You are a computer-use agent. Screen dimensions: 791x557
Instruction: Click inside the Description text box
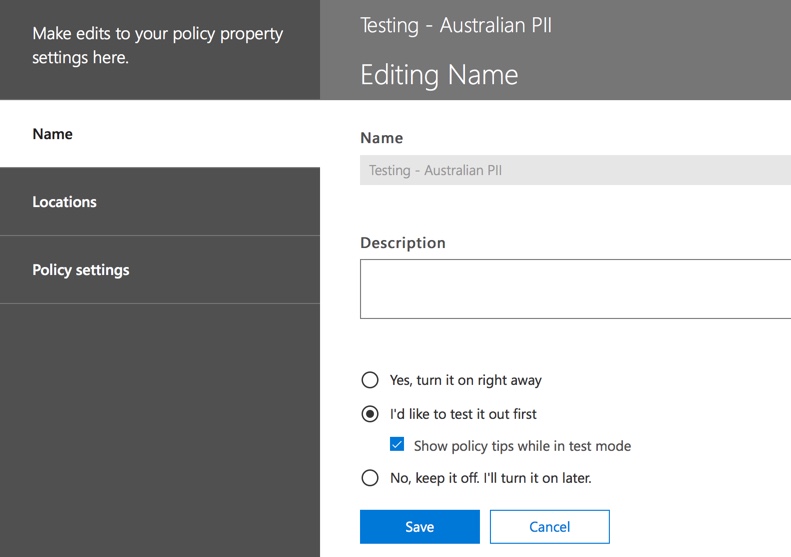575,289
